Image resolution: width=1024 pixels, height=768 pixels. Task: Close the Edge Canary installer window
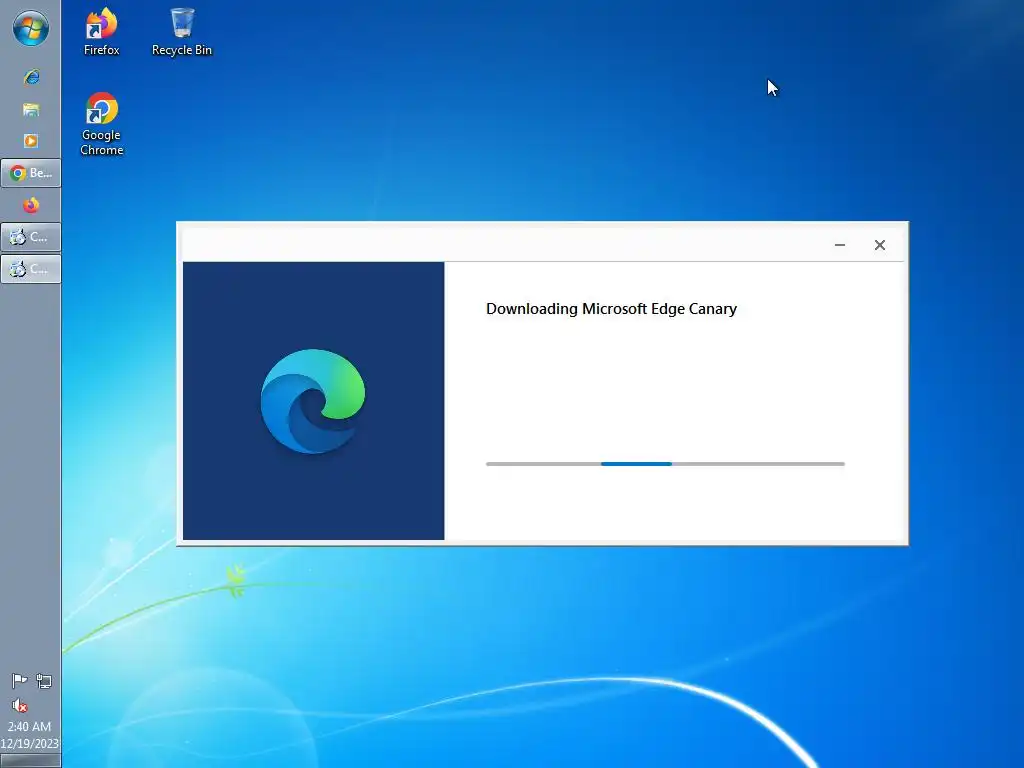(880, 245)
